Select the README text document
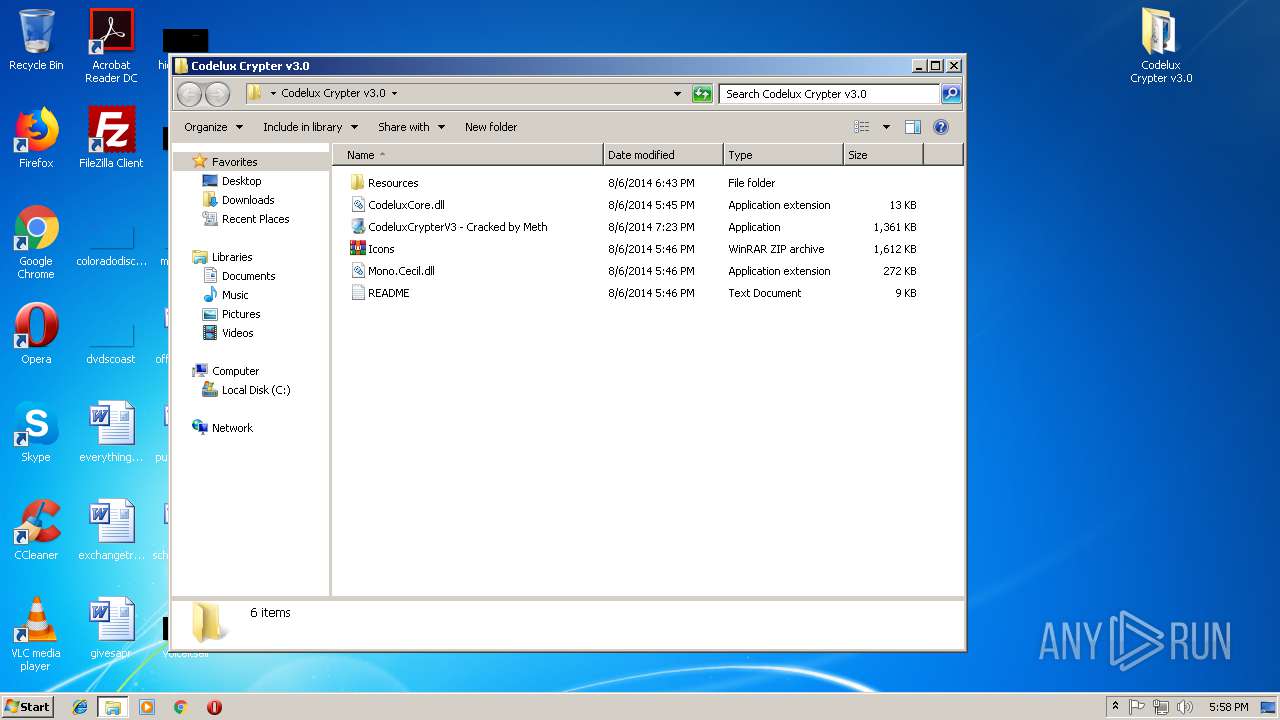 point(380,293)
